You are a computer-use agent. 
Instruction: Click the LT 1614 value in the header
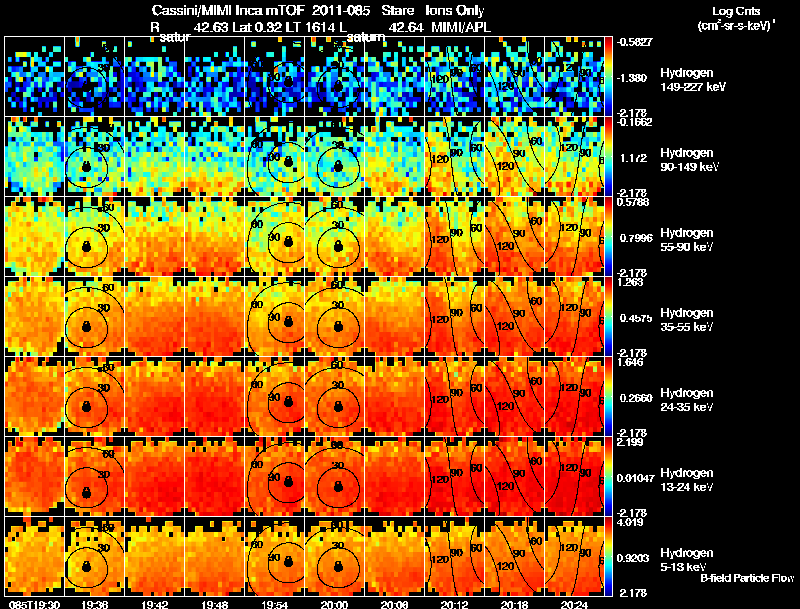[308, 27]
